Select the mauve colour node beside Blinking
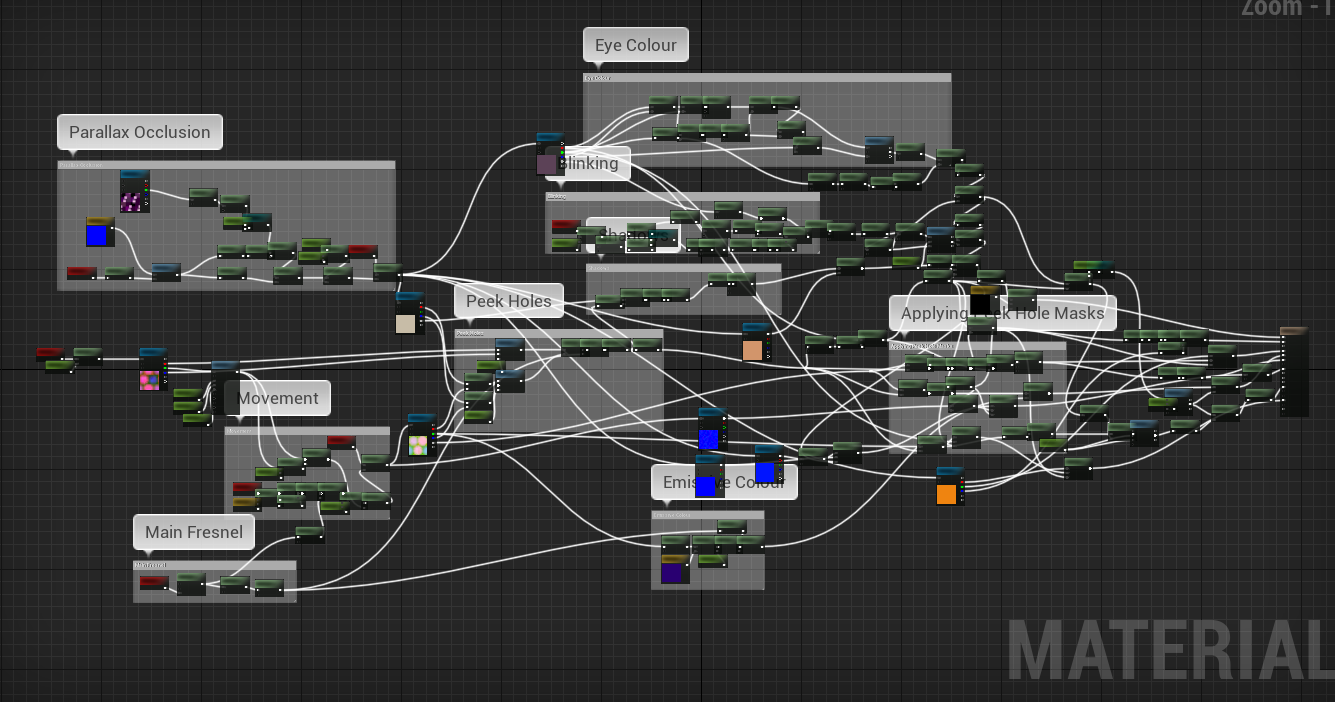 (550, 155)
